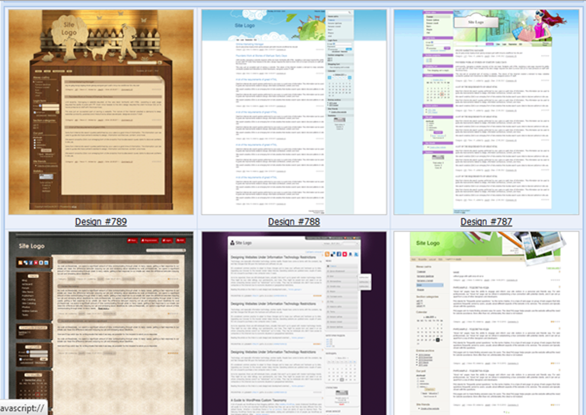
Task: Open the Design #788 link
Action: tap(294, 222)
